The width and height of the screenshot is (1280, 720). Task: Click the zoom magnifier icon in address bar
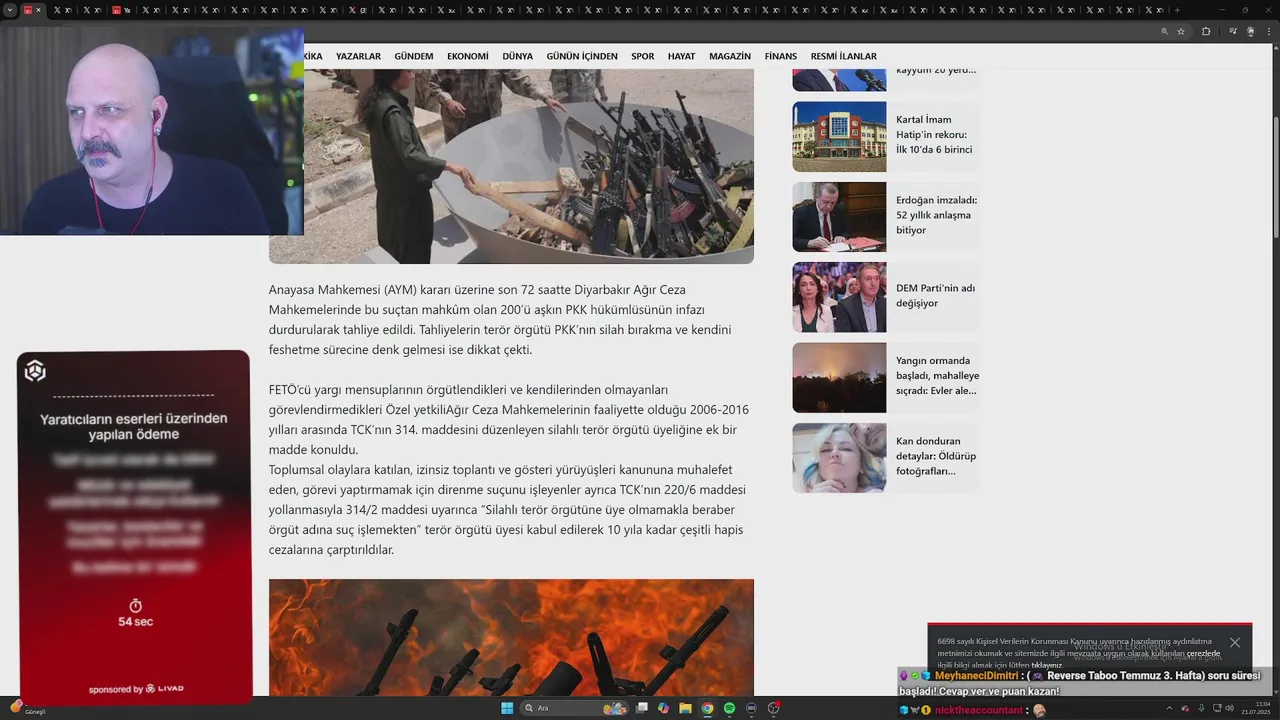pos(1164,31)
